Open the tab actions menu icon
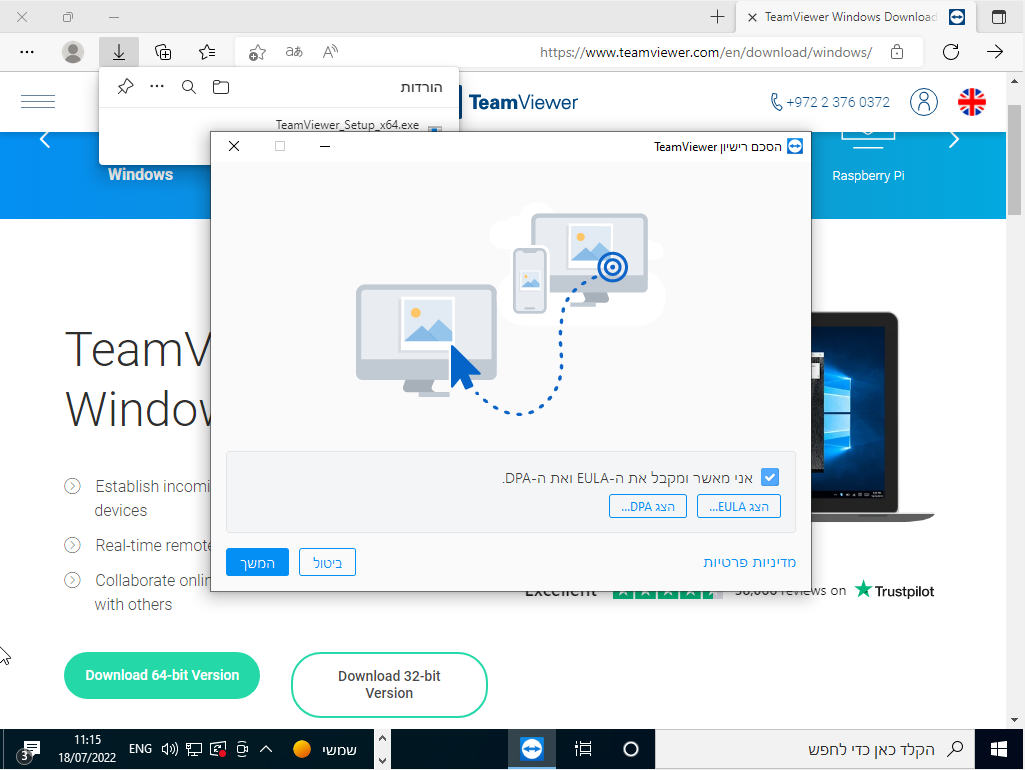This screenshot has height=770, width=1025. click(999, 17)
